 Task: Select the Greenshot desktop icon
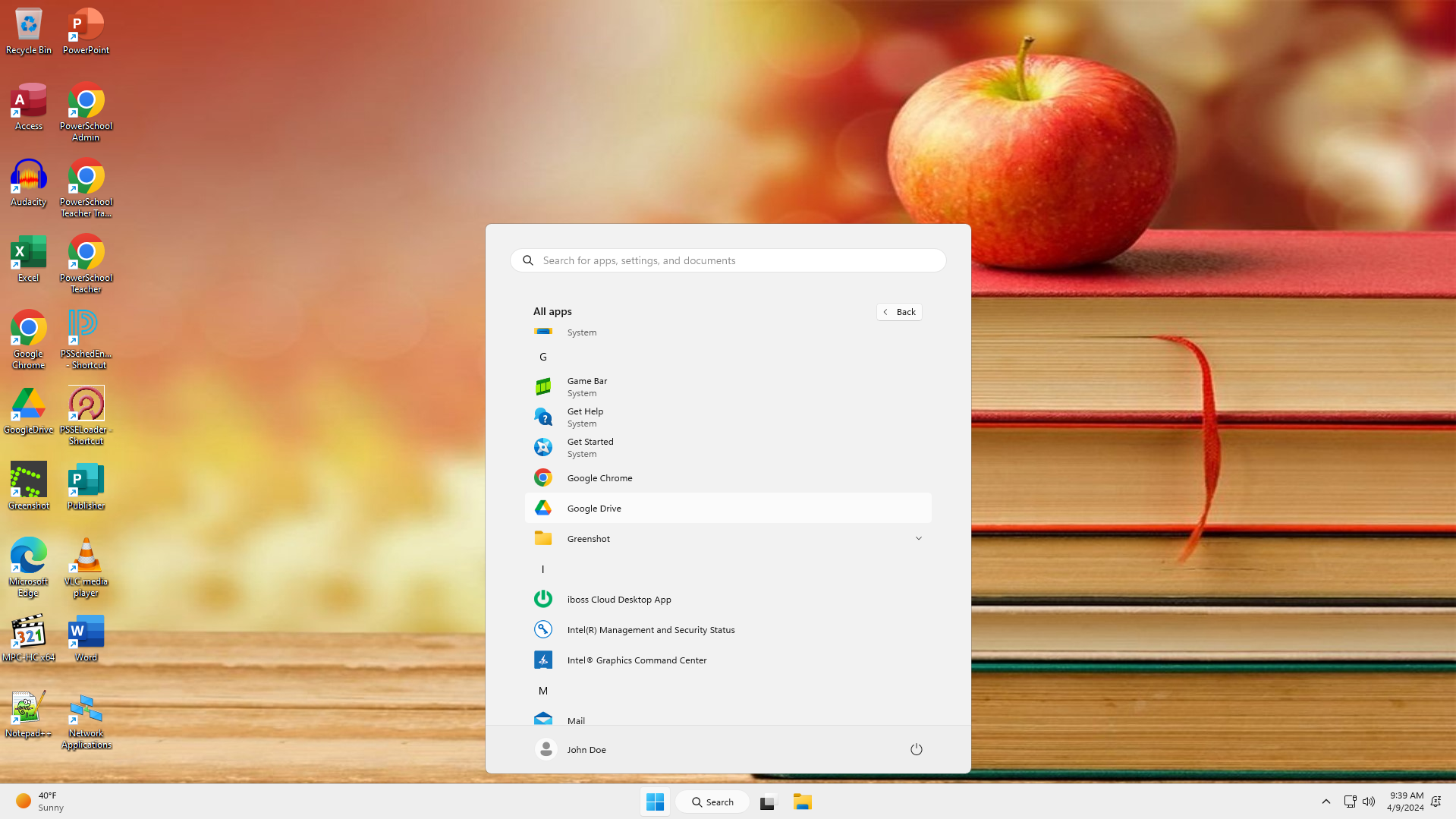[x=29, y=487]
